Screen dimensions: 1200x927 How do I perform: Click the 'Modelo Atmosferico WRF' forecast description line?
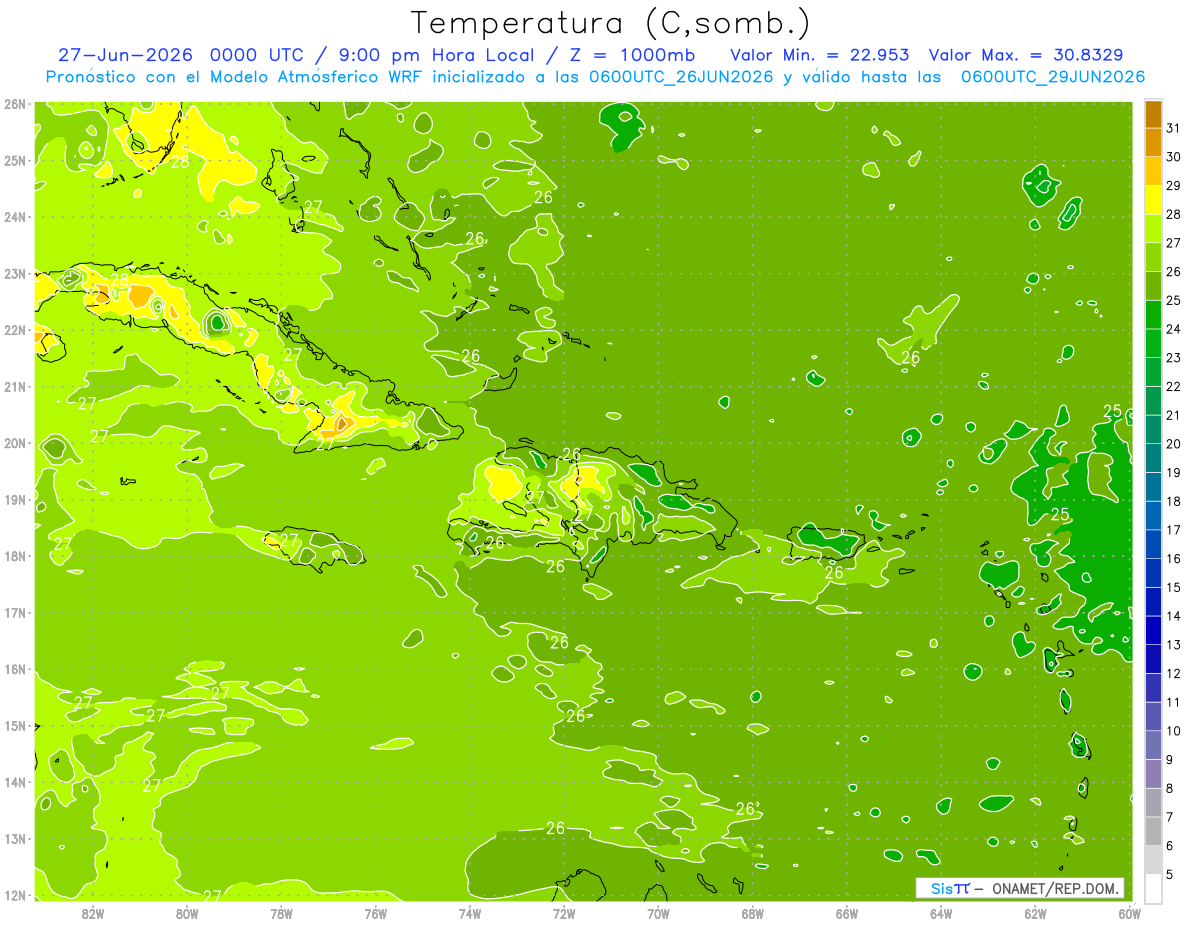click(595, 77)
